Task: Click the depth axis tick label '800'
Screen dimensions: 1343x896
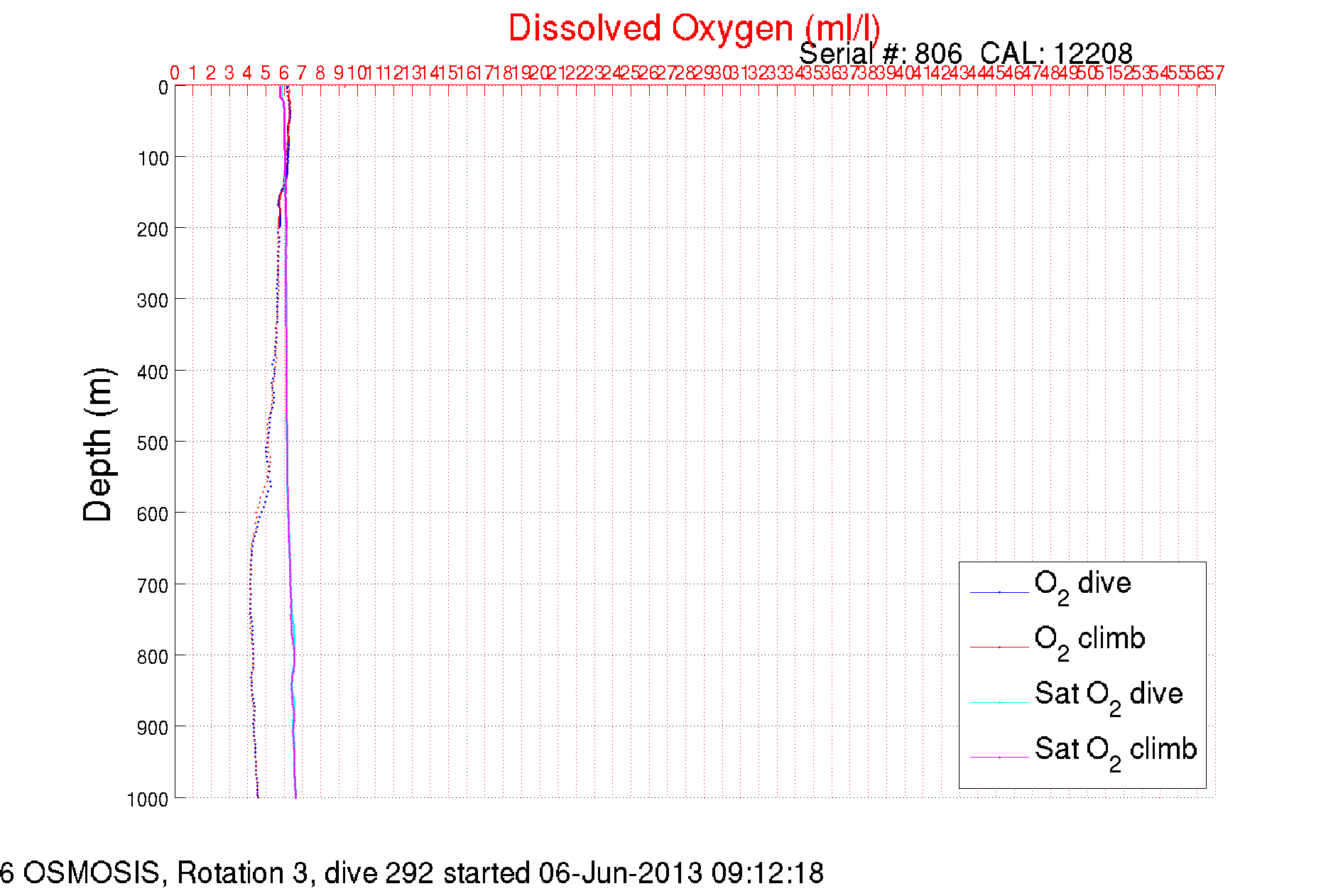Action: (153, 657)
